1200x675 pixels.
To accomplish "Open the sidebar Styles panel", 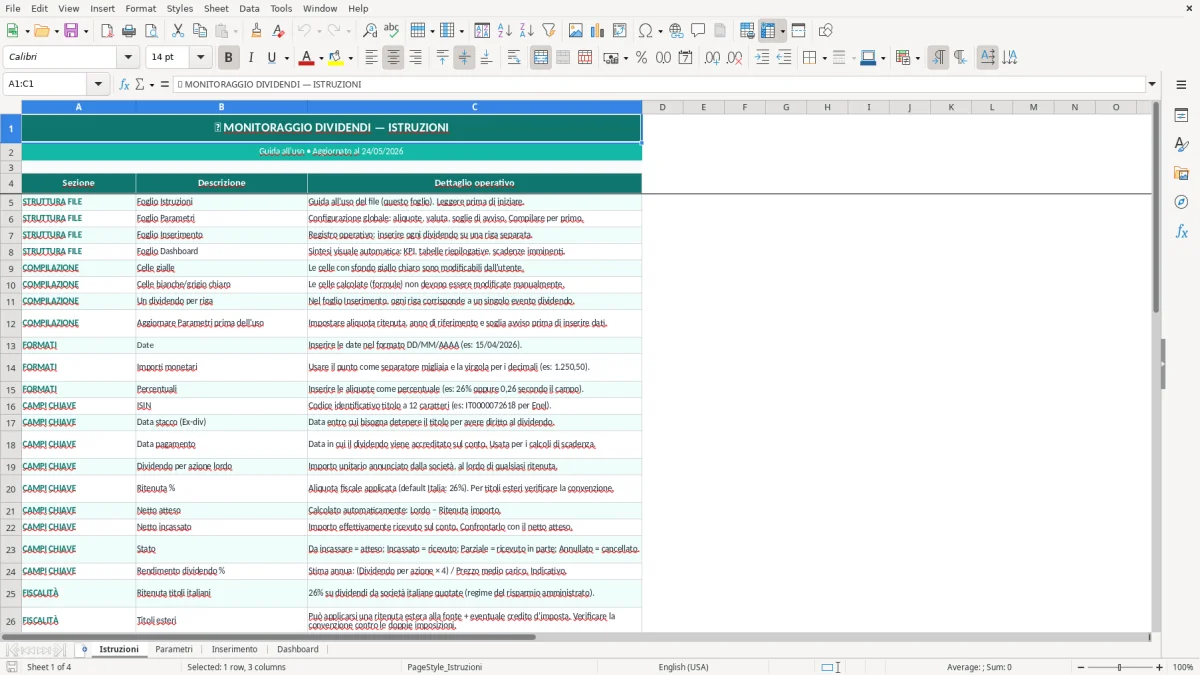I will pyautogui.click(x=1181, y=145).
